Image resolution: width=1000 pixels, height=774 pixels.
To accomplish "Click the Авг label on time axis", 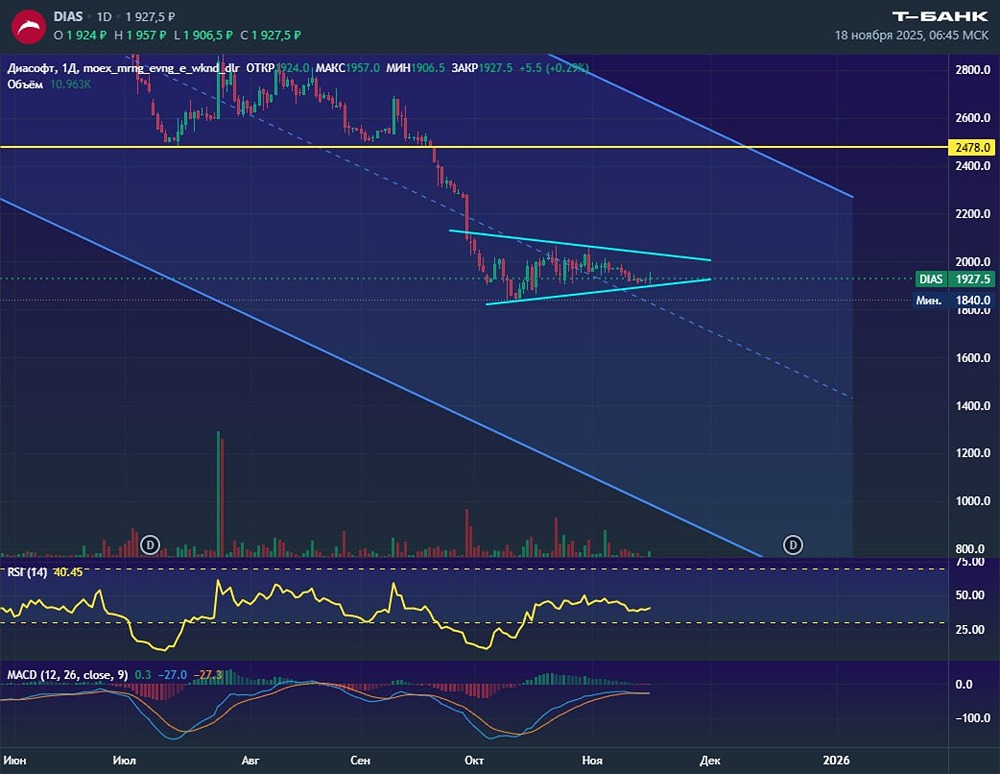I will click(251, 760).
